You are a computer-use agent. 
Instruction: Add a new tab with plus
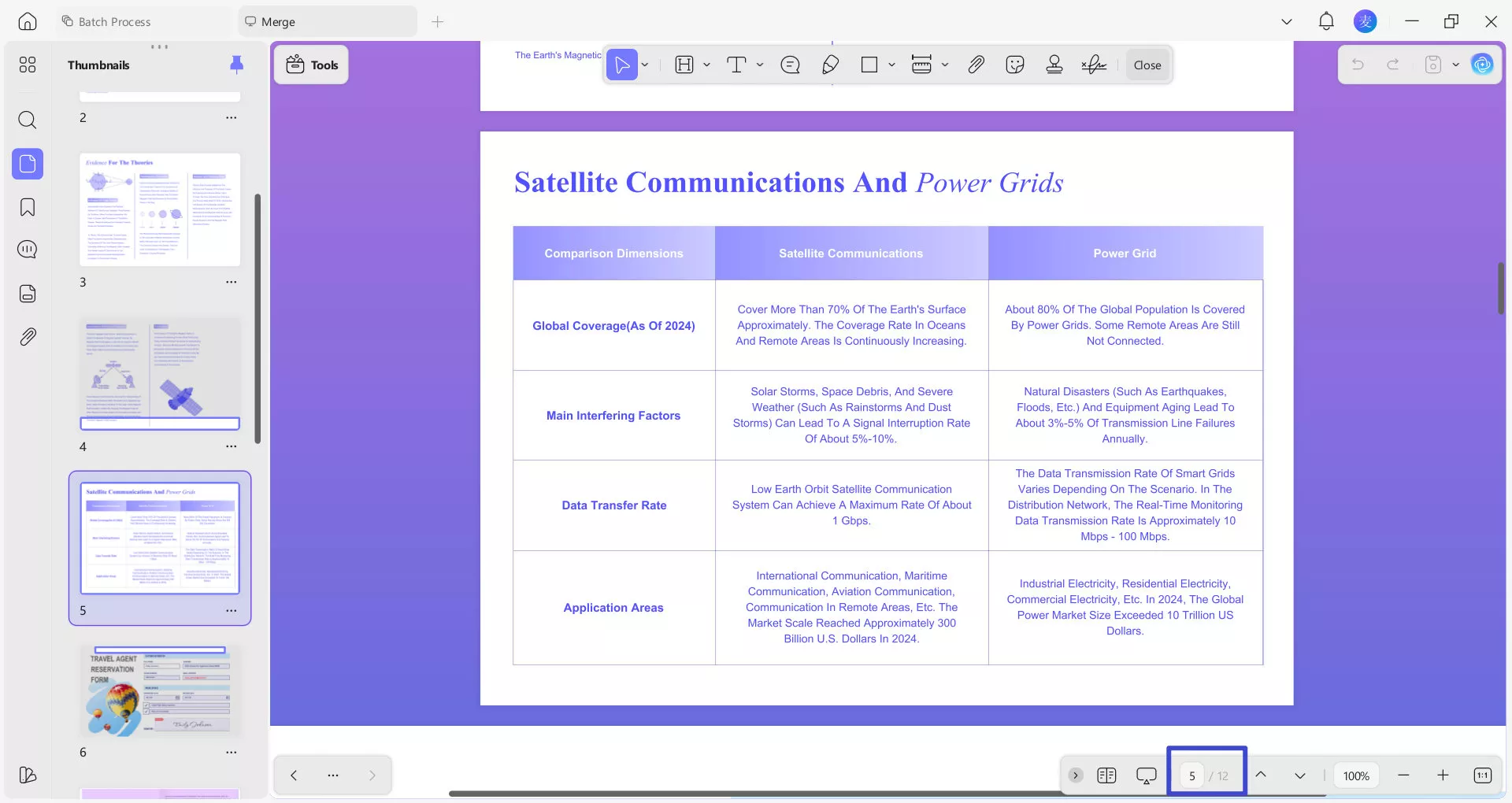(x=438, y=21)
